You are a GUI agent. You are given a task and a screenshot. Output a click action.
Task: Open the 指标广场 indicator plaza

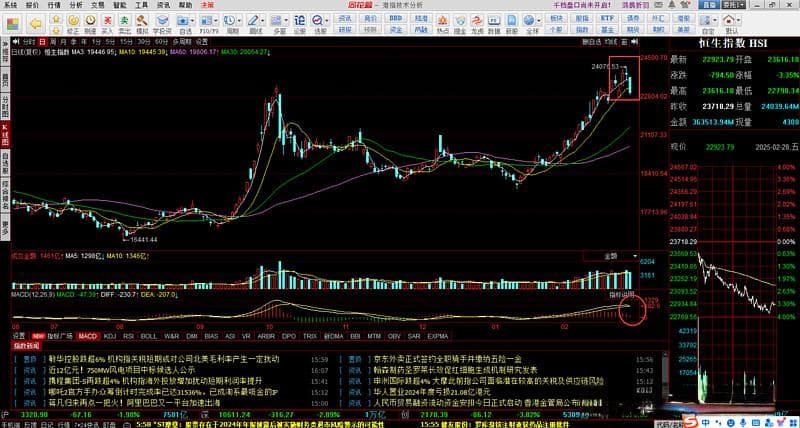(60, 336)
